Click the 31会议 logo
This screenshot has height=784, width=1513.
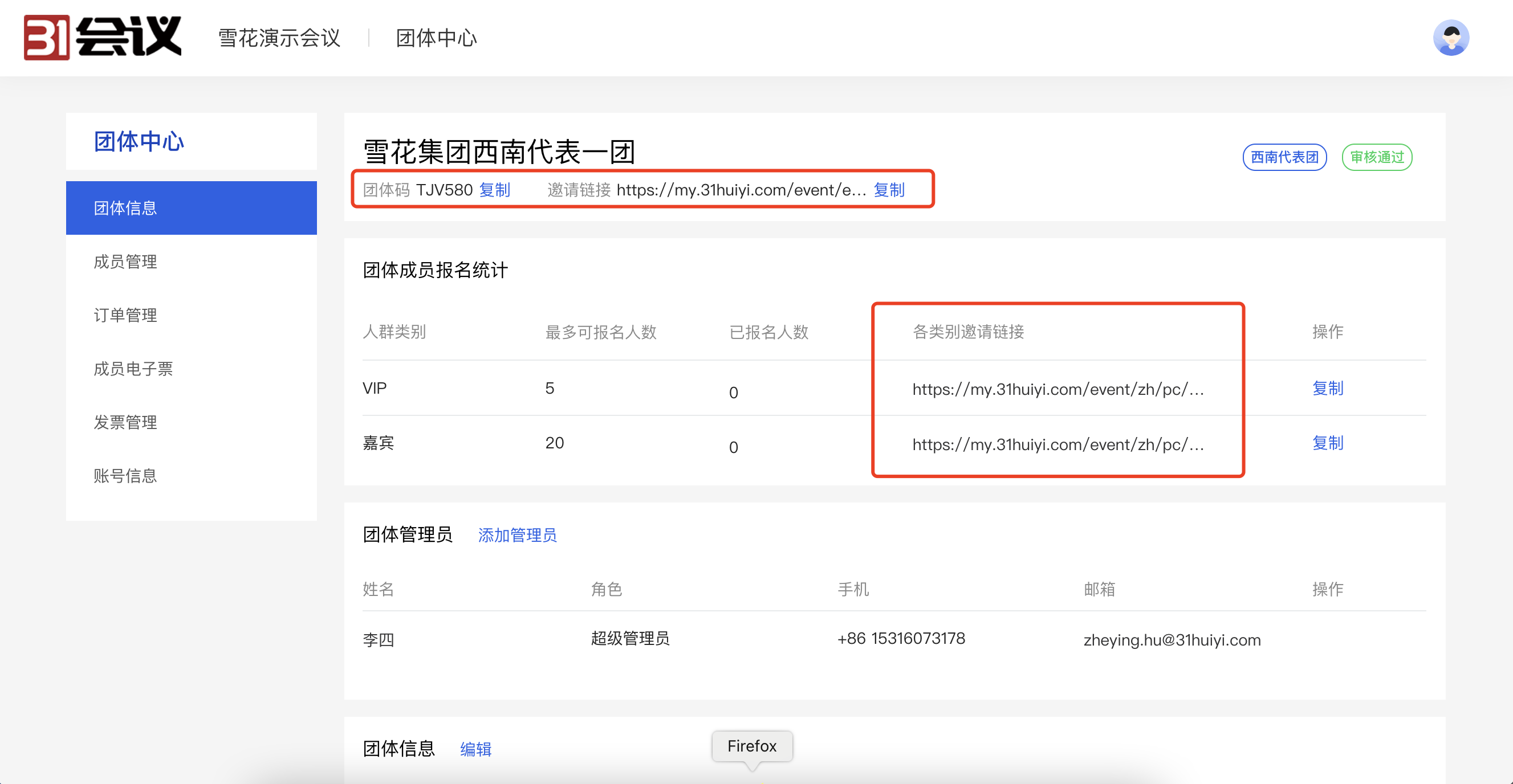[103, 38]
